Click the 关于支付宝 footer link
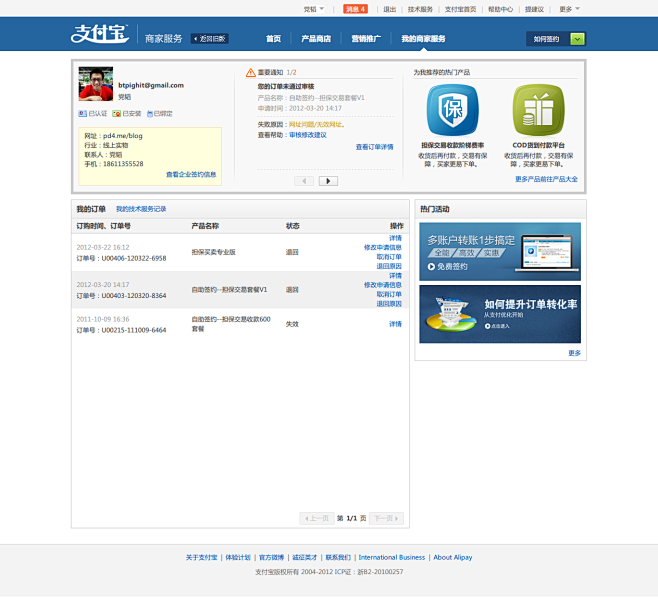The width and height of the screenshot is (658, 608). click(x=201, y=558)
